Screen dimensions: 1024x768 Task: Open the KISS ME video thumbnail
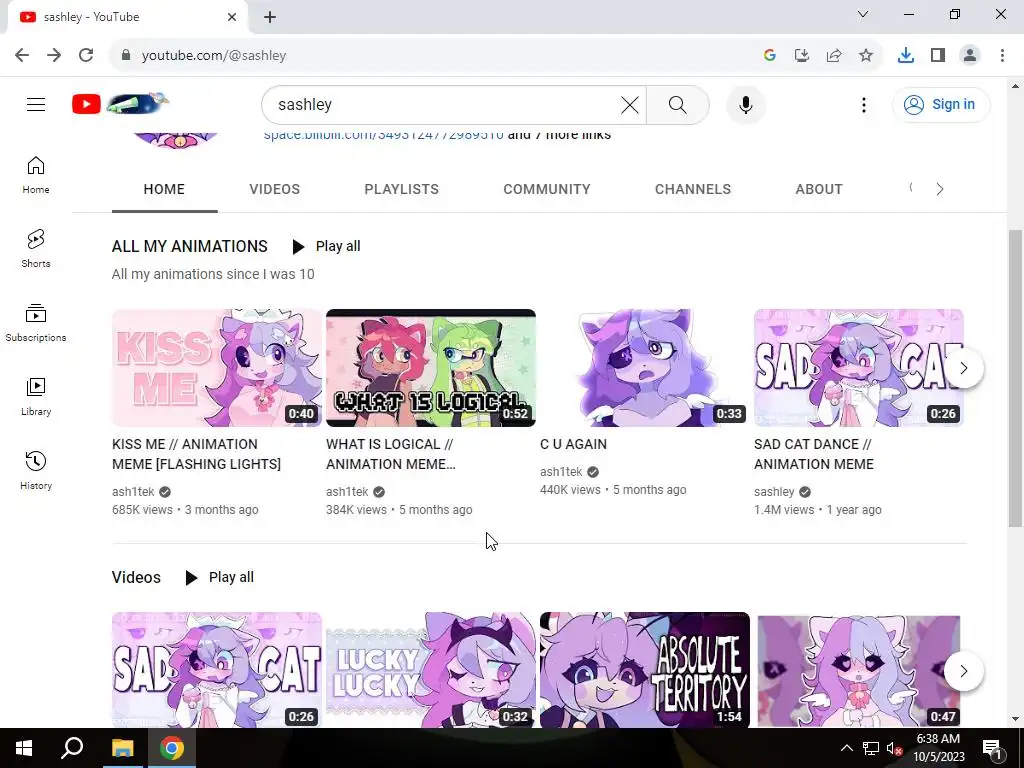click(x=216, y=368)
